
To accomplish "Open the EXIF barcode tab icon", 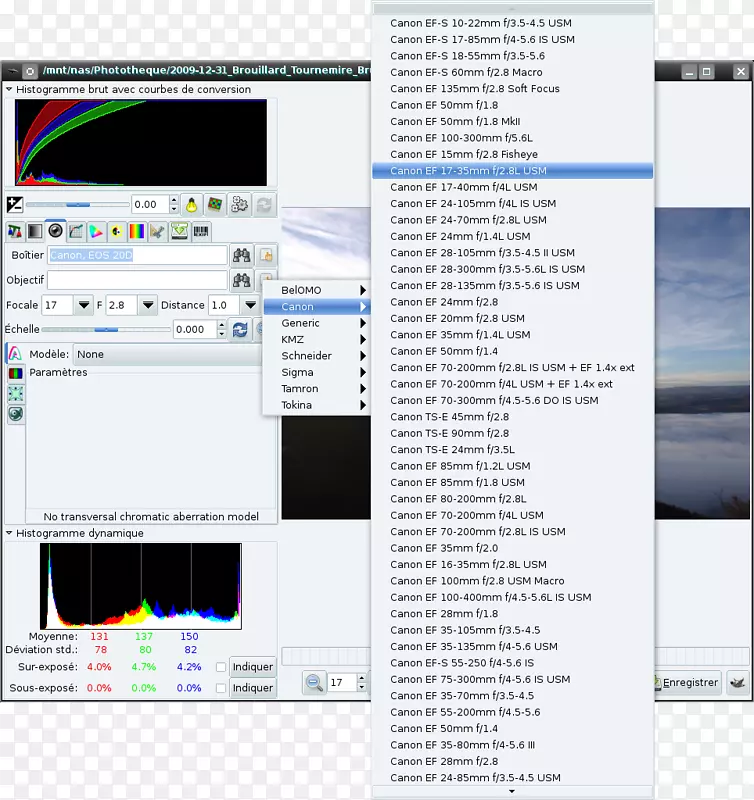I will (201, 232).
